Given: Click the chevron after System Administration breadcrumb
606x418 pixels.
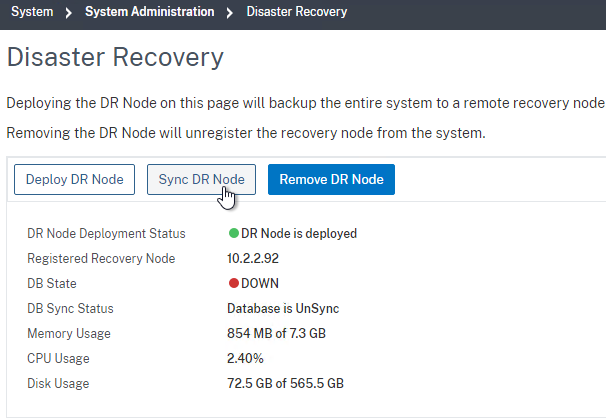Looking at the screenshot, I should [x=230, y=13].
